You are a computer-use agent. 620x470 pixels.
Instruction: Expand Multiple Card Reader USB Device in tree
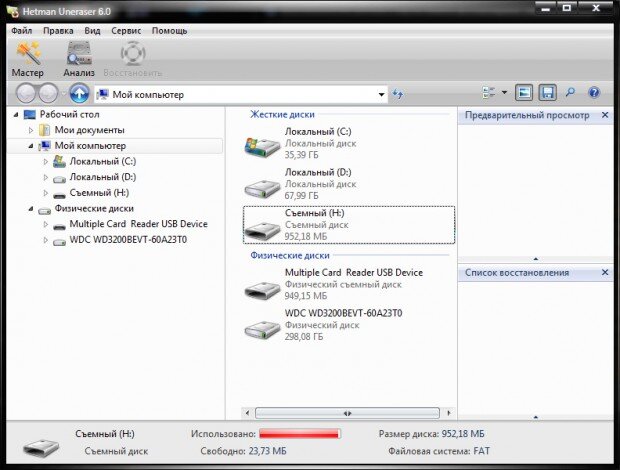point(45,224)
